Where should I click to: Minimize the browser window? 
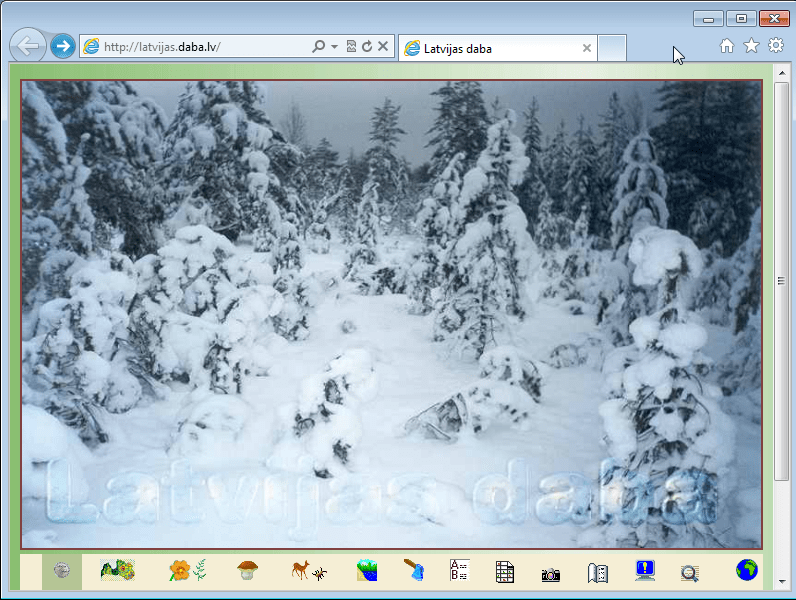709,19
